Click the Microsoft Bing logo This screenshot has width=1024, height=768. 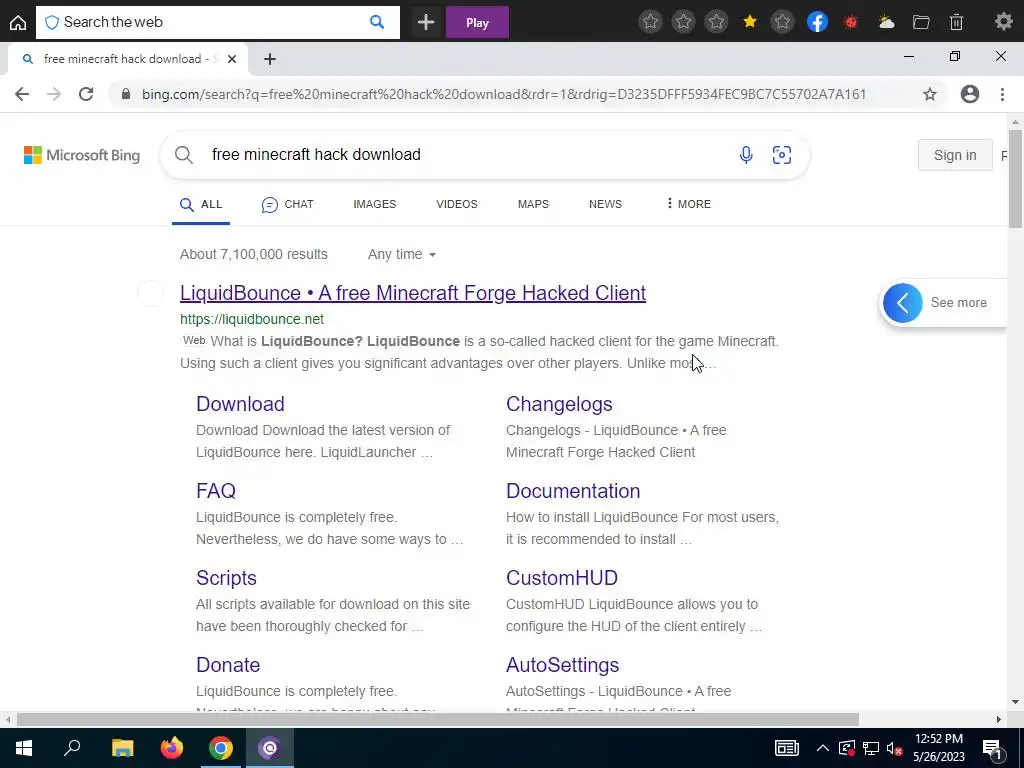point(82,155)
